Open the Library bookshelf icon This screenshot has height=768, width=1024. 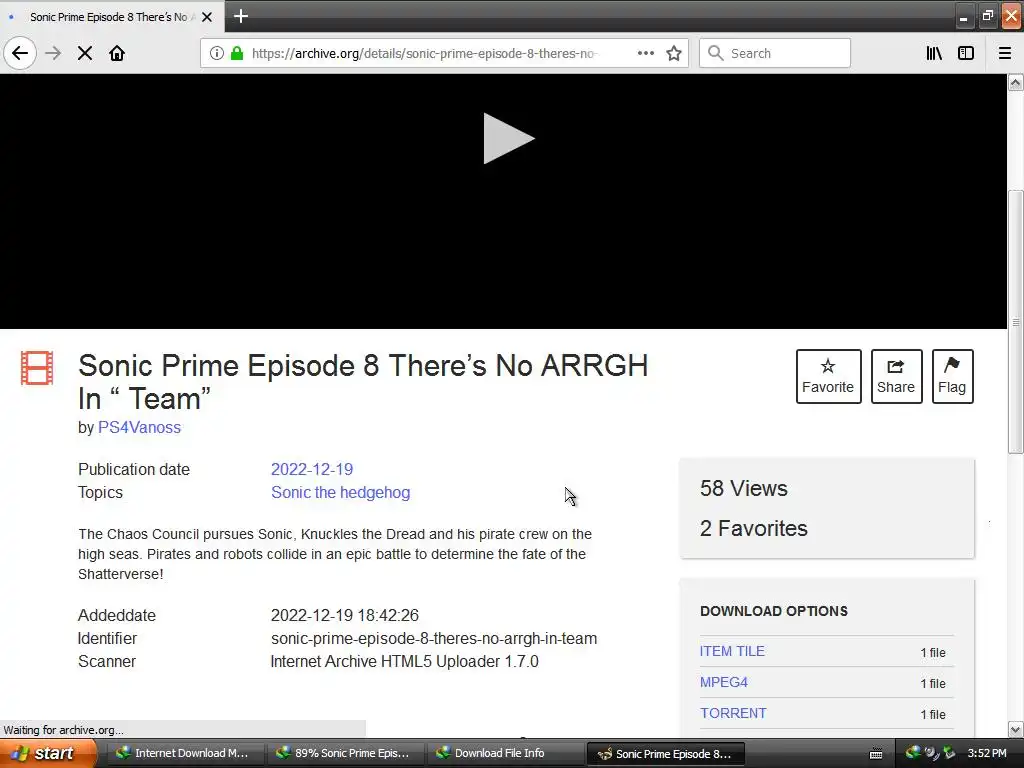click(934, 53)
